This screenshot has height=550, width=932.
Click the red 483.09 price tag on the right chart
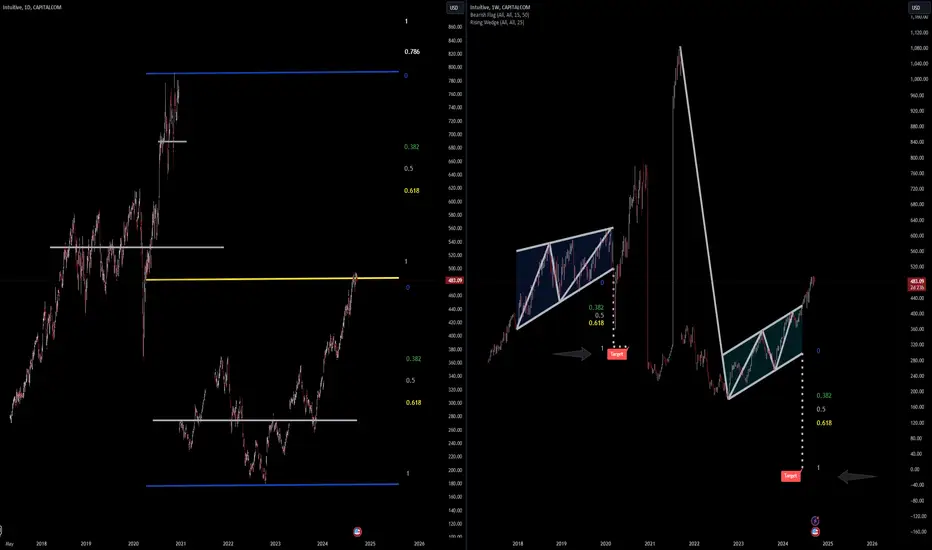[917, 284]
